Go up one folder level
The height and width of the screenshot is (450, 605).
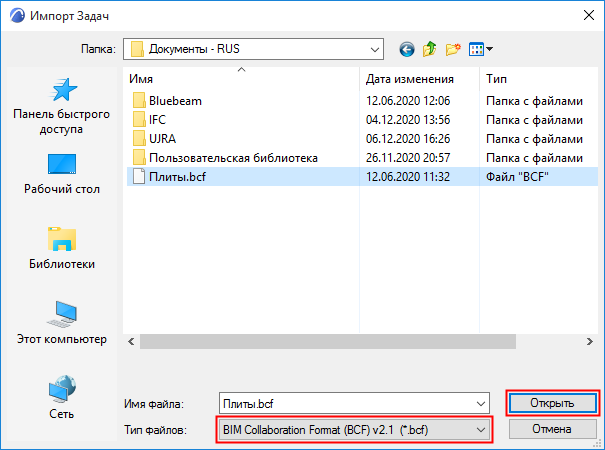pos(429,49)
